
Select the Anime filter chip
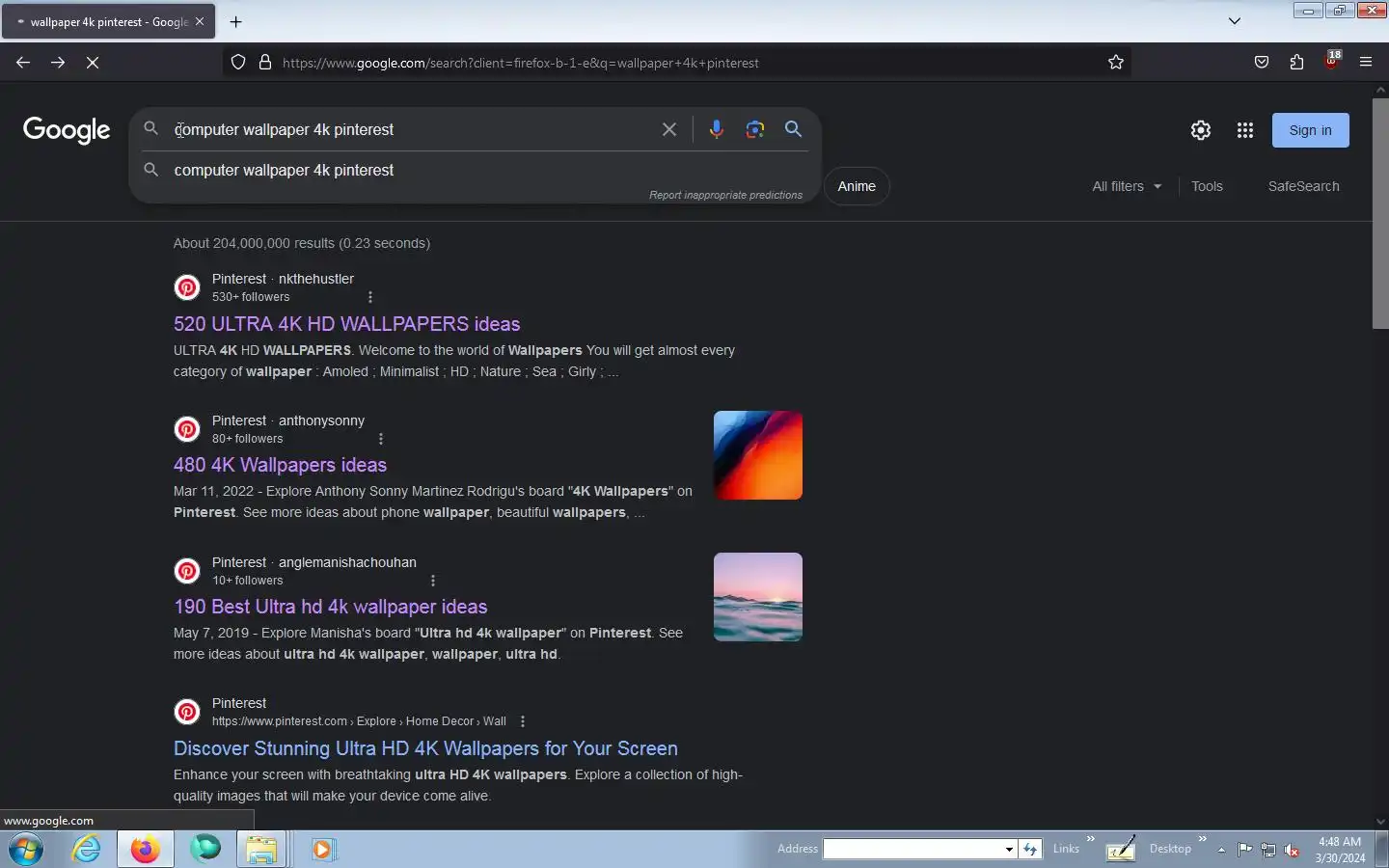pos(857,186)
